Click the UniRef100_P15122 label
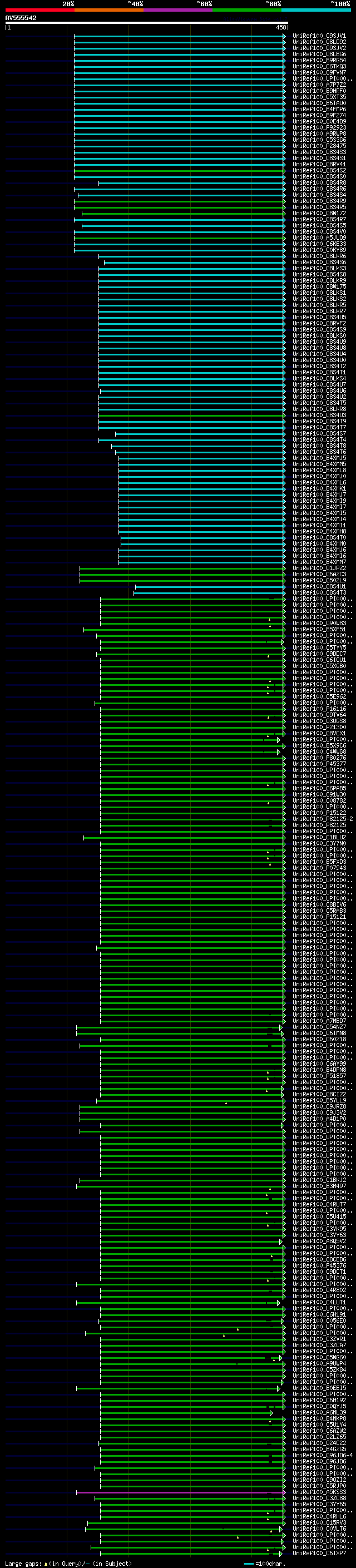The height and width of the screenshot is (1568, 356). click(319, 813)
